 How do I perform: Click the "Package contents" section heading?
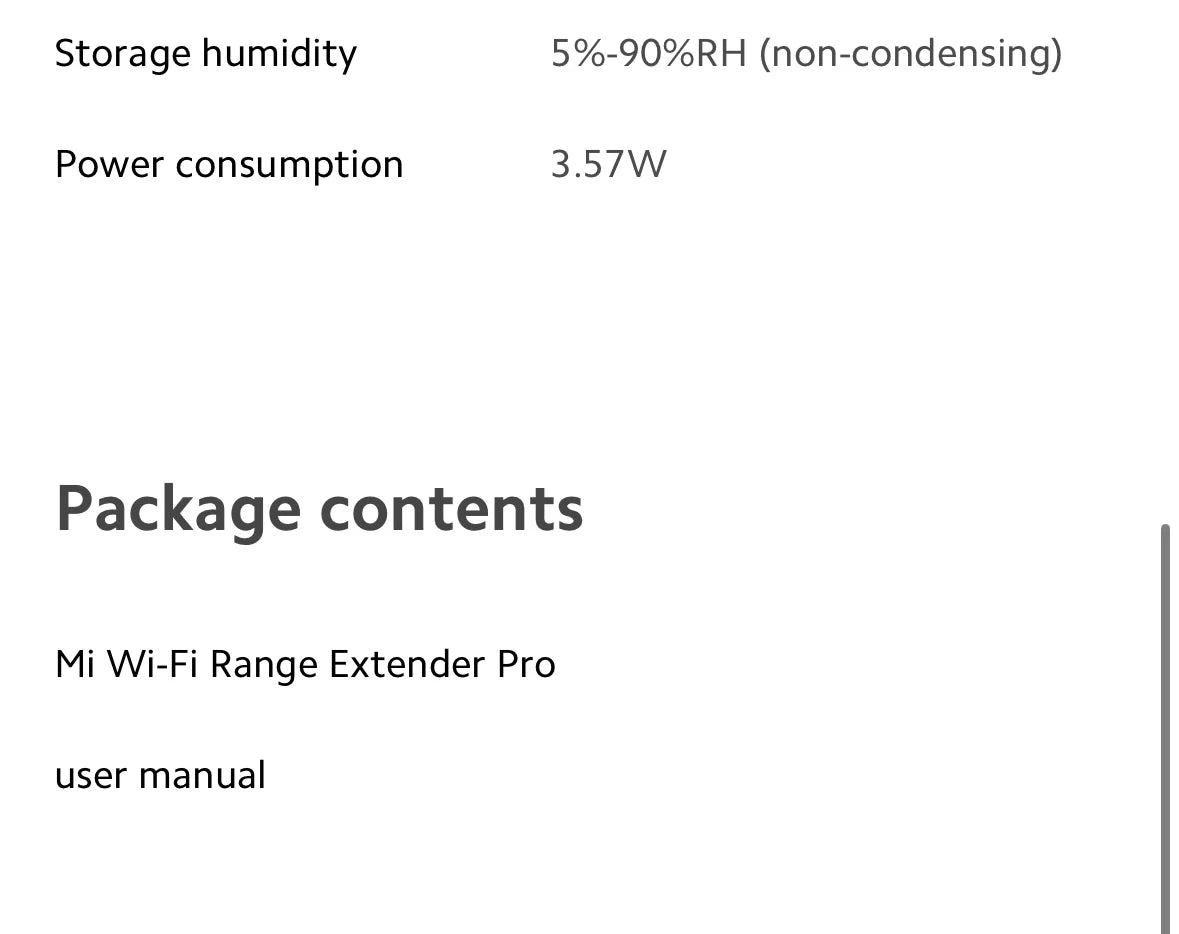(x=319, y=508)
